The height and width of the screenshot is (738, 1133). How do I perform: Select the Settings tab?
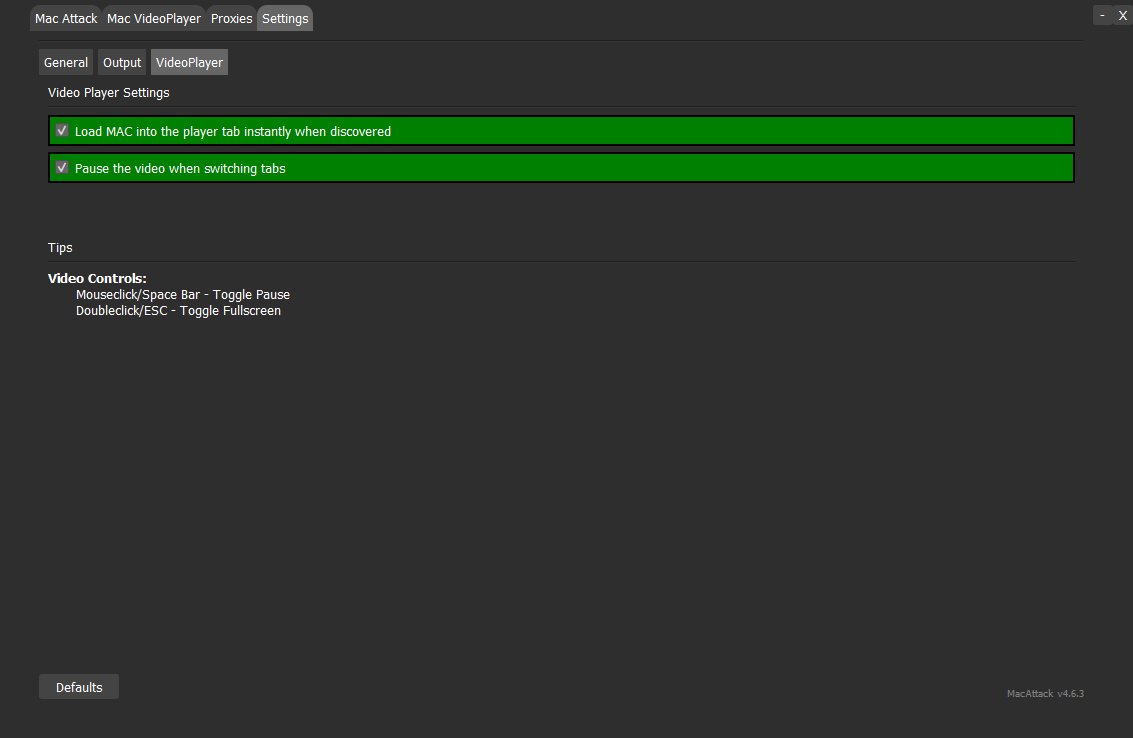[285, 19]
